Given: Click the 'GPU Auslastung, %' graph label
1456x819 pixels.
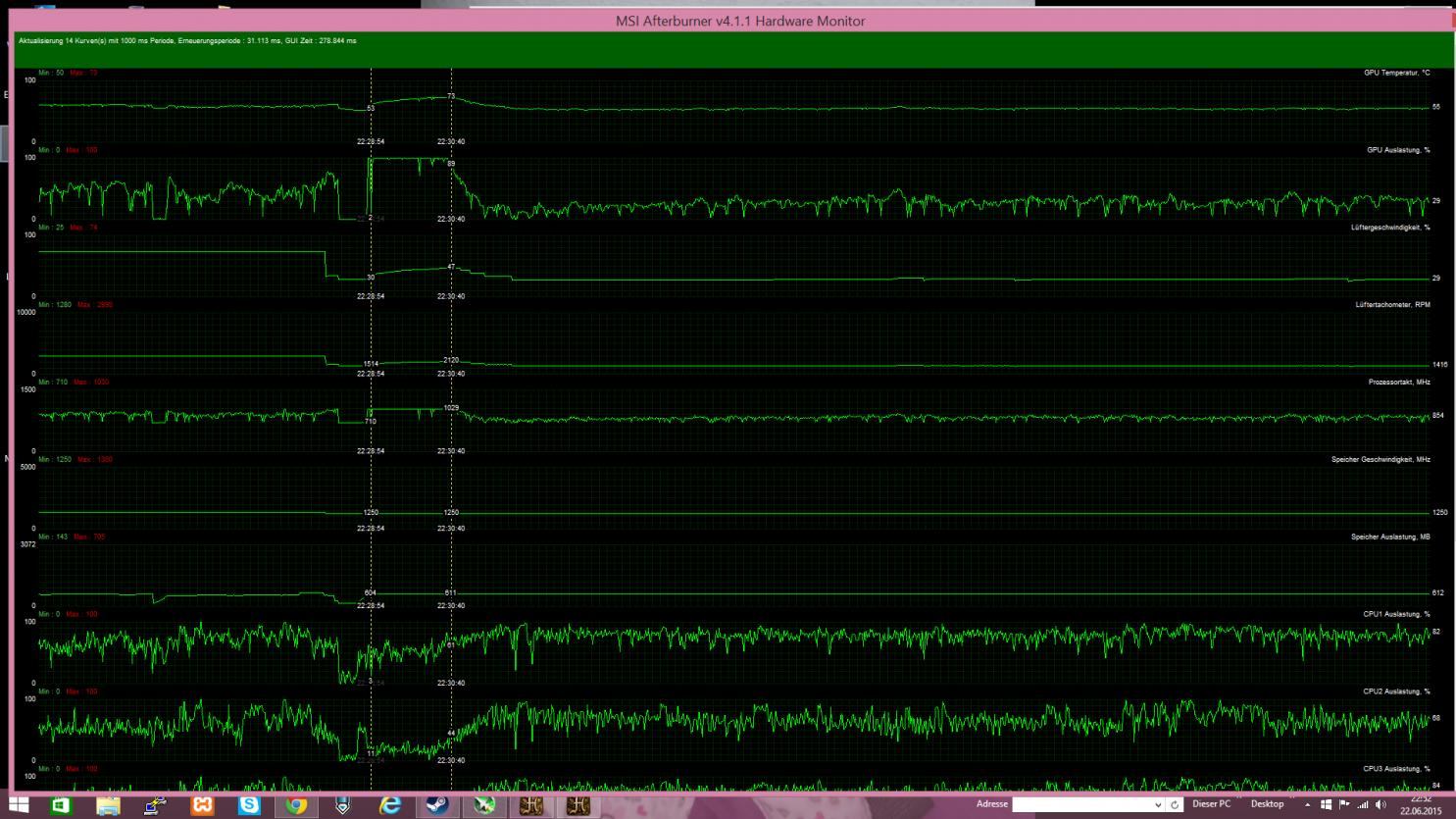Looking at the screenshot, I should pyautogui.click(x=1398, y=150).
